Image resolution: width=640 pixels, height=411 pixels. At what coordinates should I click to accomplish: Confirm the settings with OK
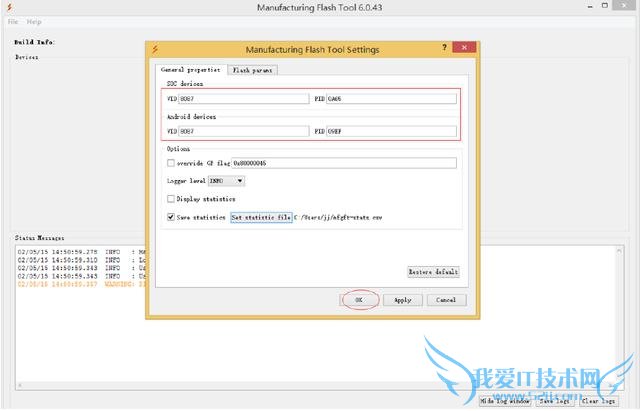pyautogui.click(x=359, y=300)
